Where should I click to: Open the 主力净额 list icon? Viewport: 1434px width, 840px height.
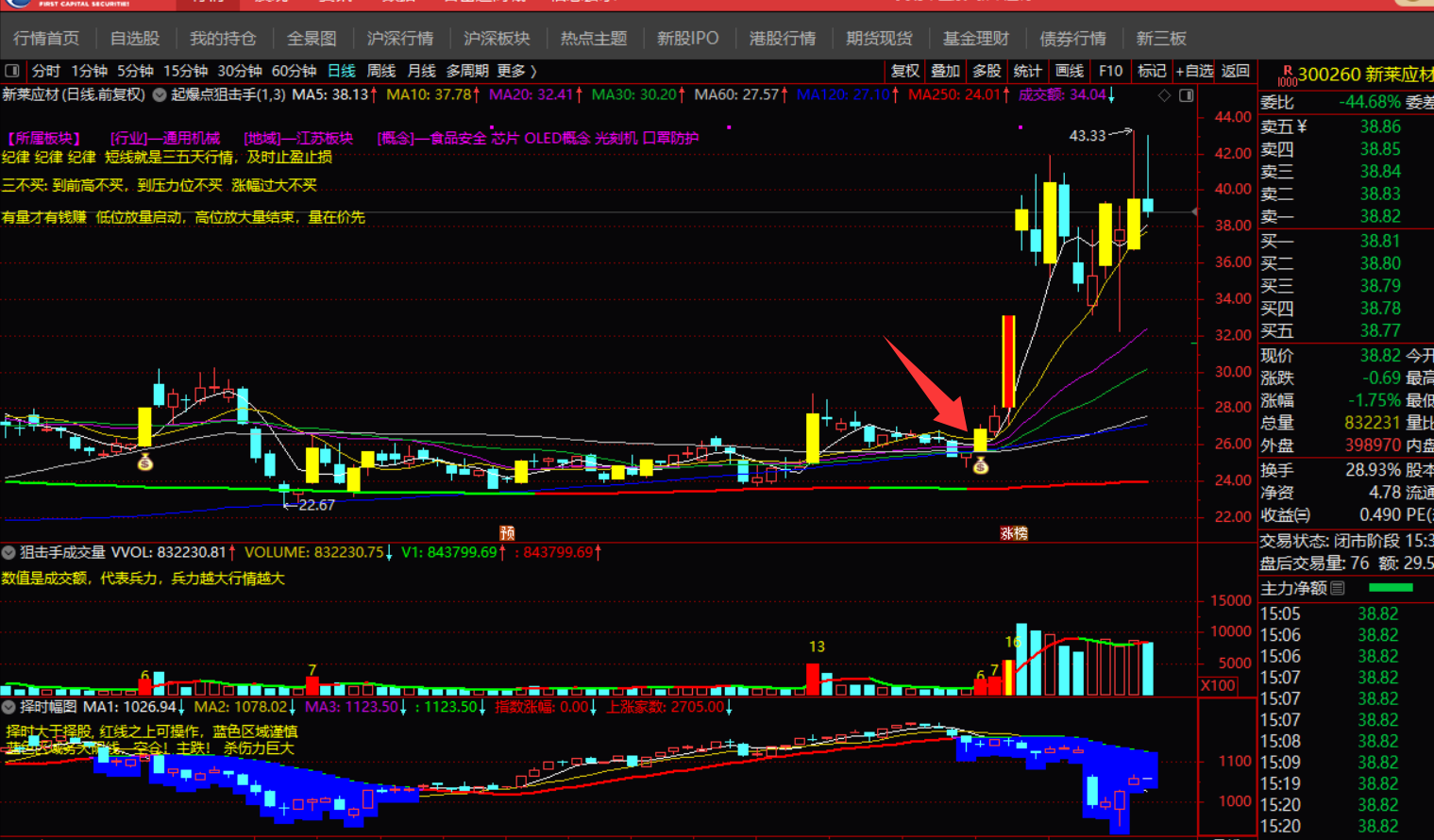[1338, 588]
